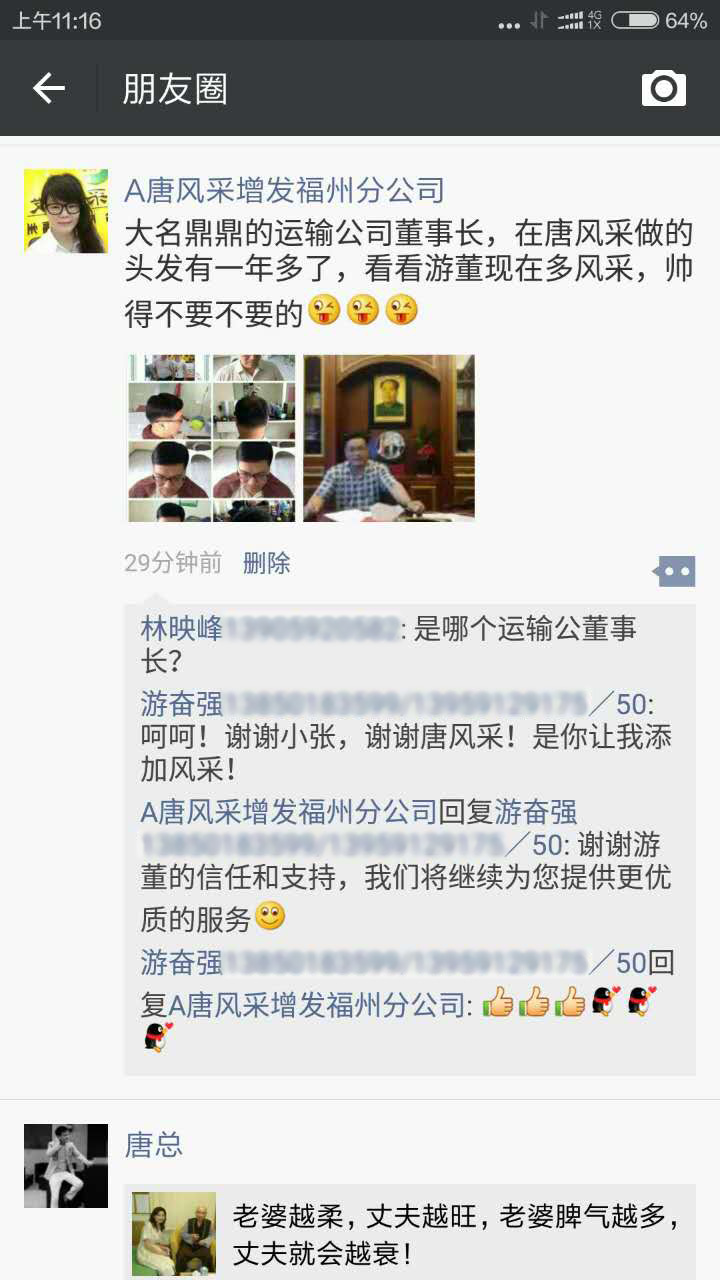720x1280 pixels.
Task: Open the haircut collage photo
Action: coord(212,438)
